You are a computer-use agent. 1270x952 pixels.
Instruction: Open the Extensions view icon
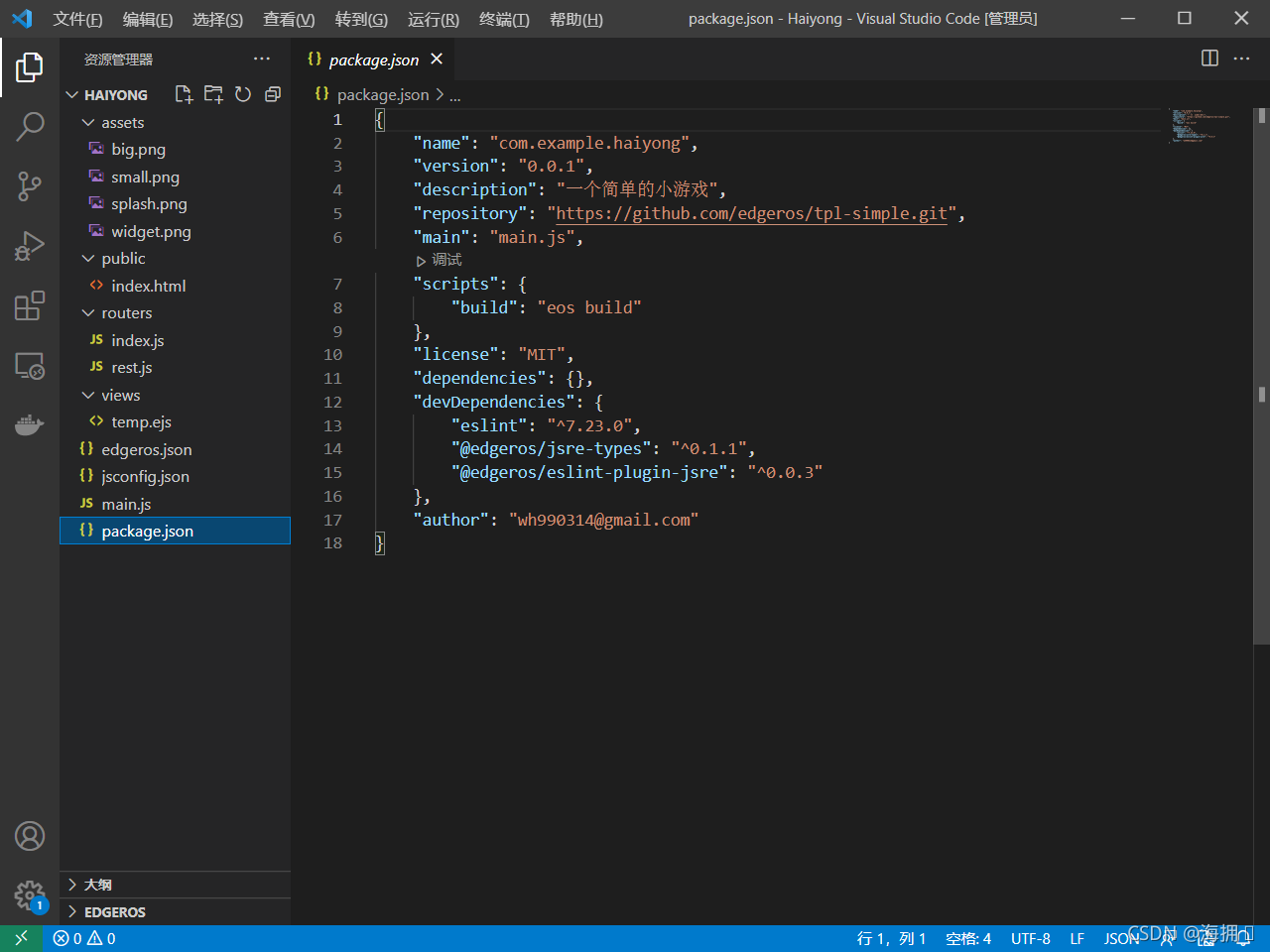[x=30, y=305]
